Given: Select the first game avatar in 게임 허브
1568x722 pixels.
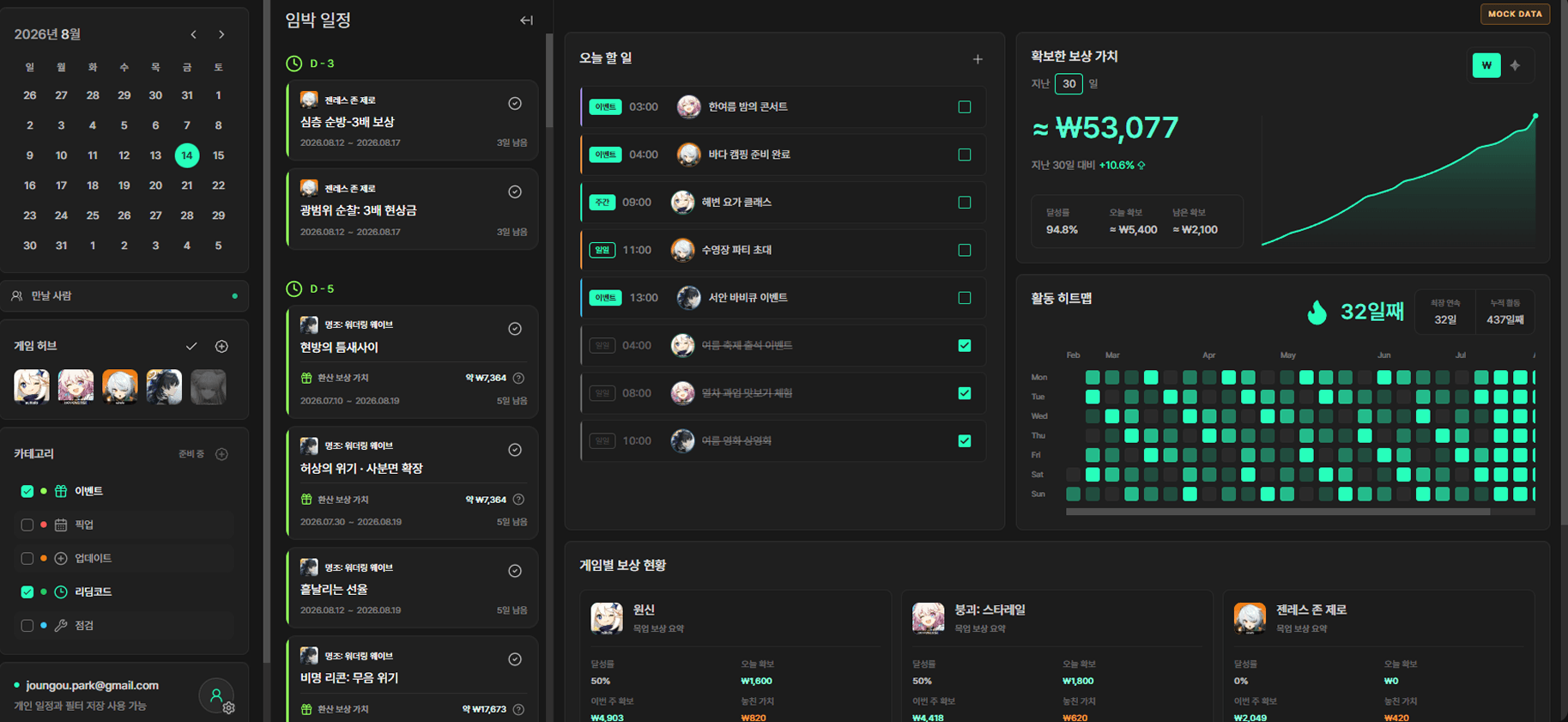Looking at the screenshot, I should tap(32, 386).
